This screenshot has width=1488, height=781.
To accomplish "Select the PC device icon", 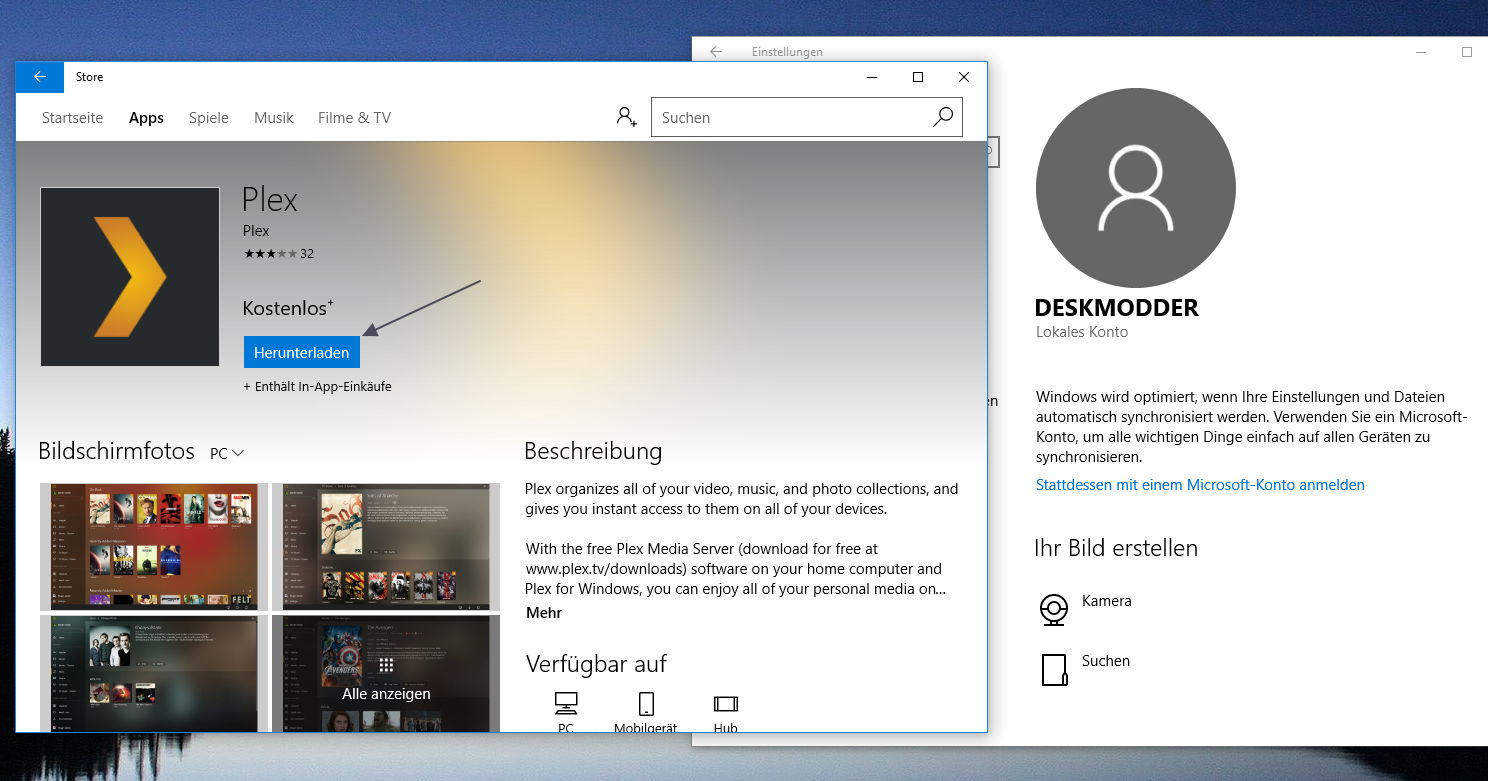I will [x=566, y=703].
